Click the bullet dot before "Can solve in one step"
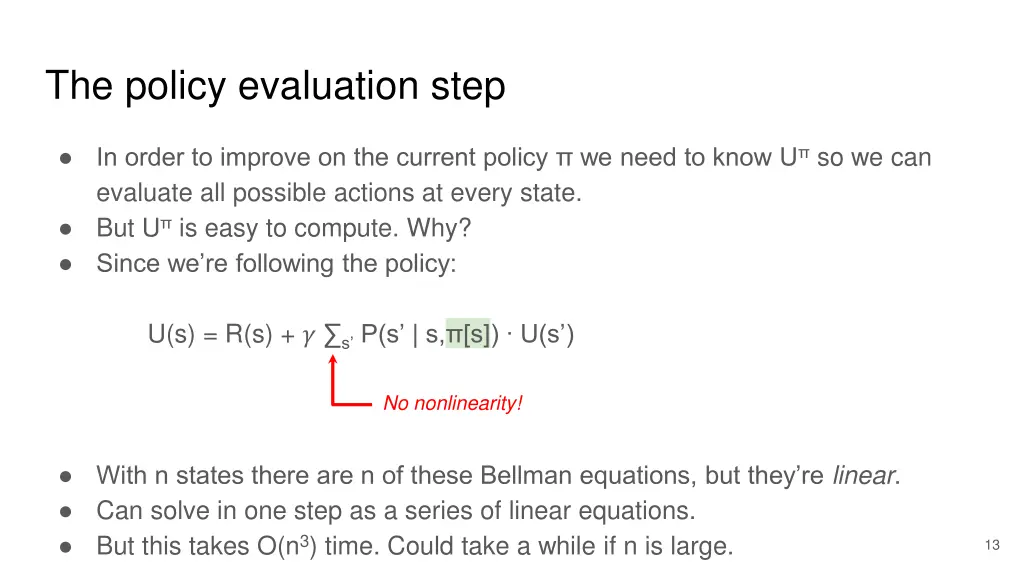Viewport: 1024px width, 576px height. pyautogui.click(x=65, y=511)
